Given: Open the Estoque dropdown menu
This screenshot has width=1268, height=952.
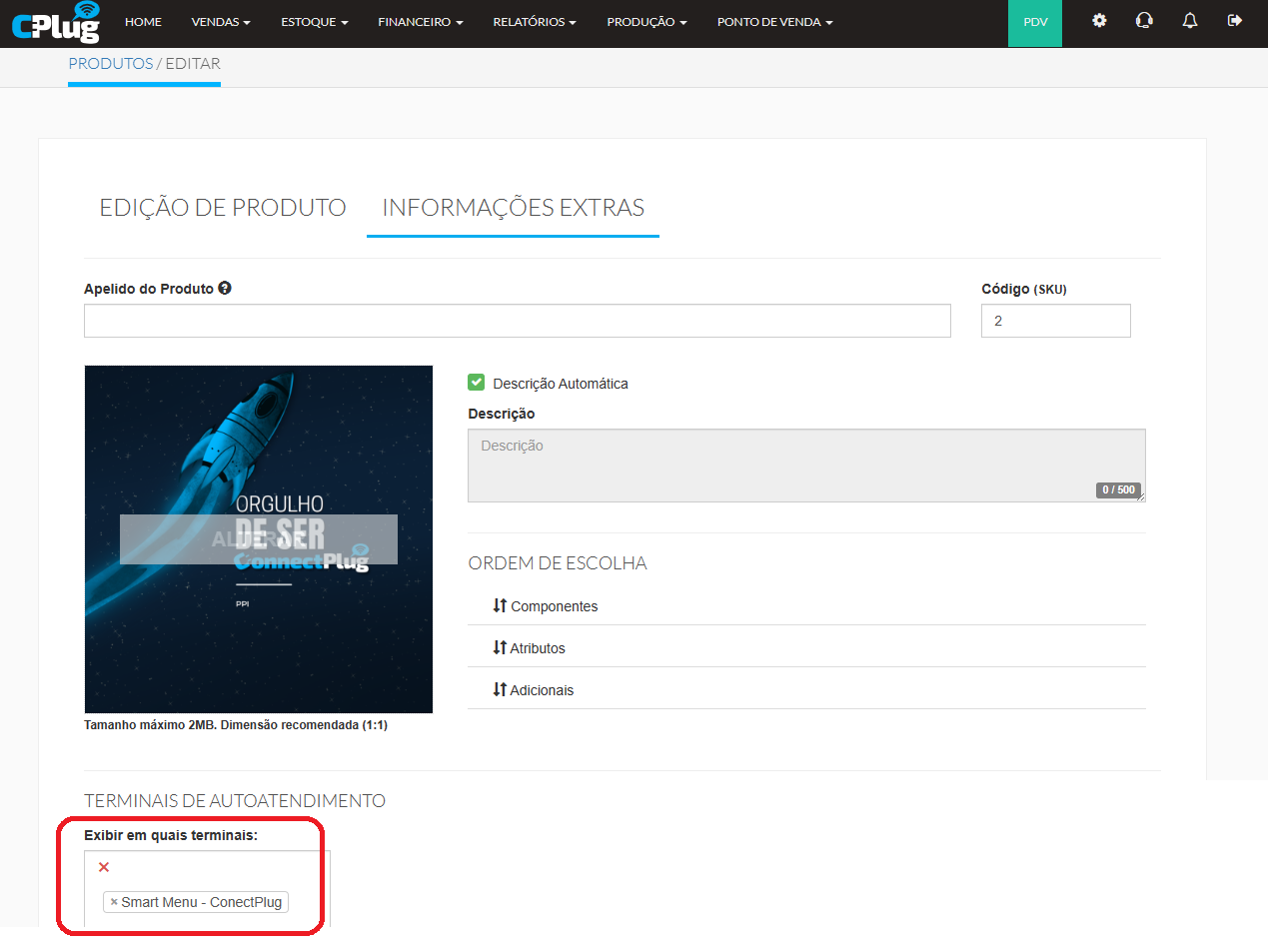Looking at the screenshot, I should (315, 22).
